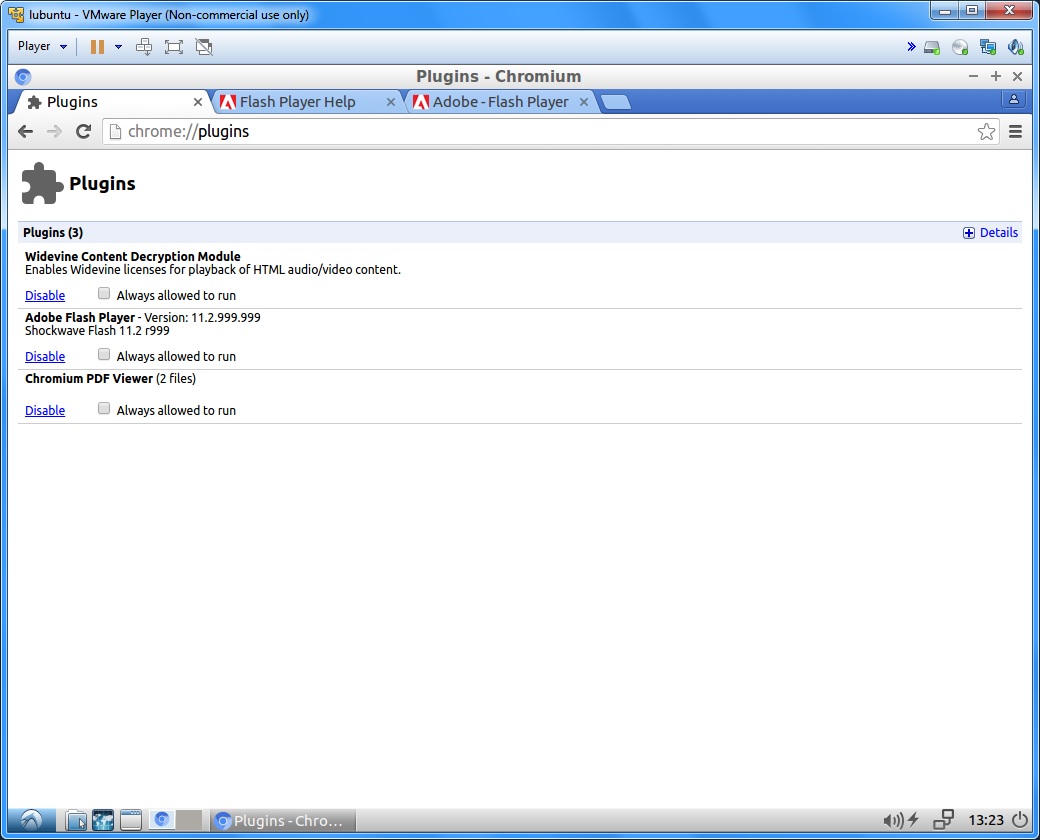The height and width of the screenshot is (840, 1040).
Task: Switch to the second gray workspace in pager
Action: click(x=188, y=820)
